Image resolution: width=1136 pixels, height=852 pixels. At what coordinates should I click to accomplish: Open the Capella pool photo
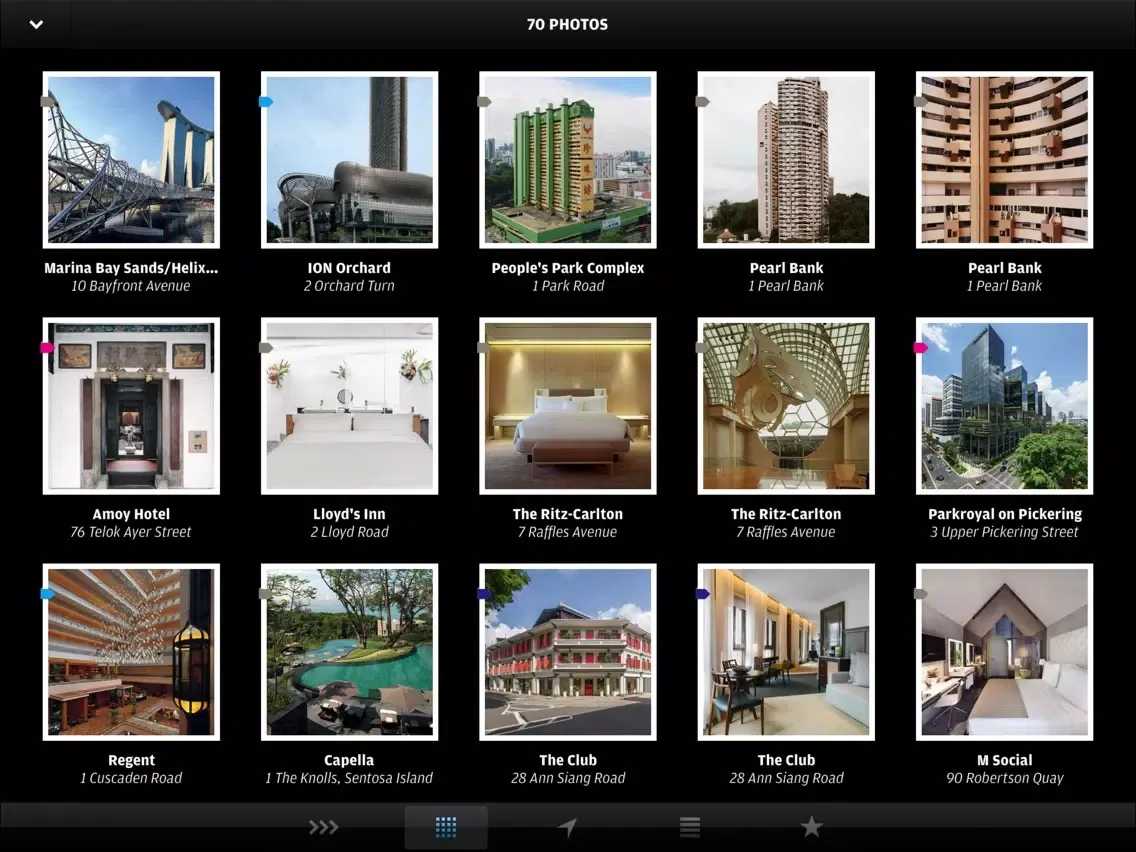[x=349, y=652]
